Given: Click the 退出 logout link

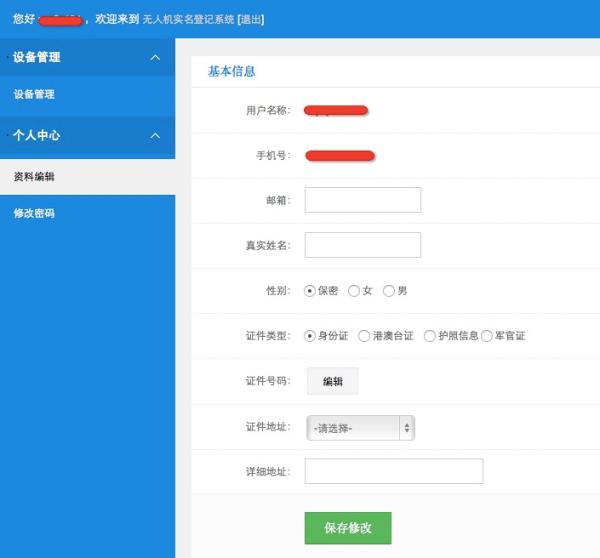Looking at the screenshot, I should pos(250,19).
